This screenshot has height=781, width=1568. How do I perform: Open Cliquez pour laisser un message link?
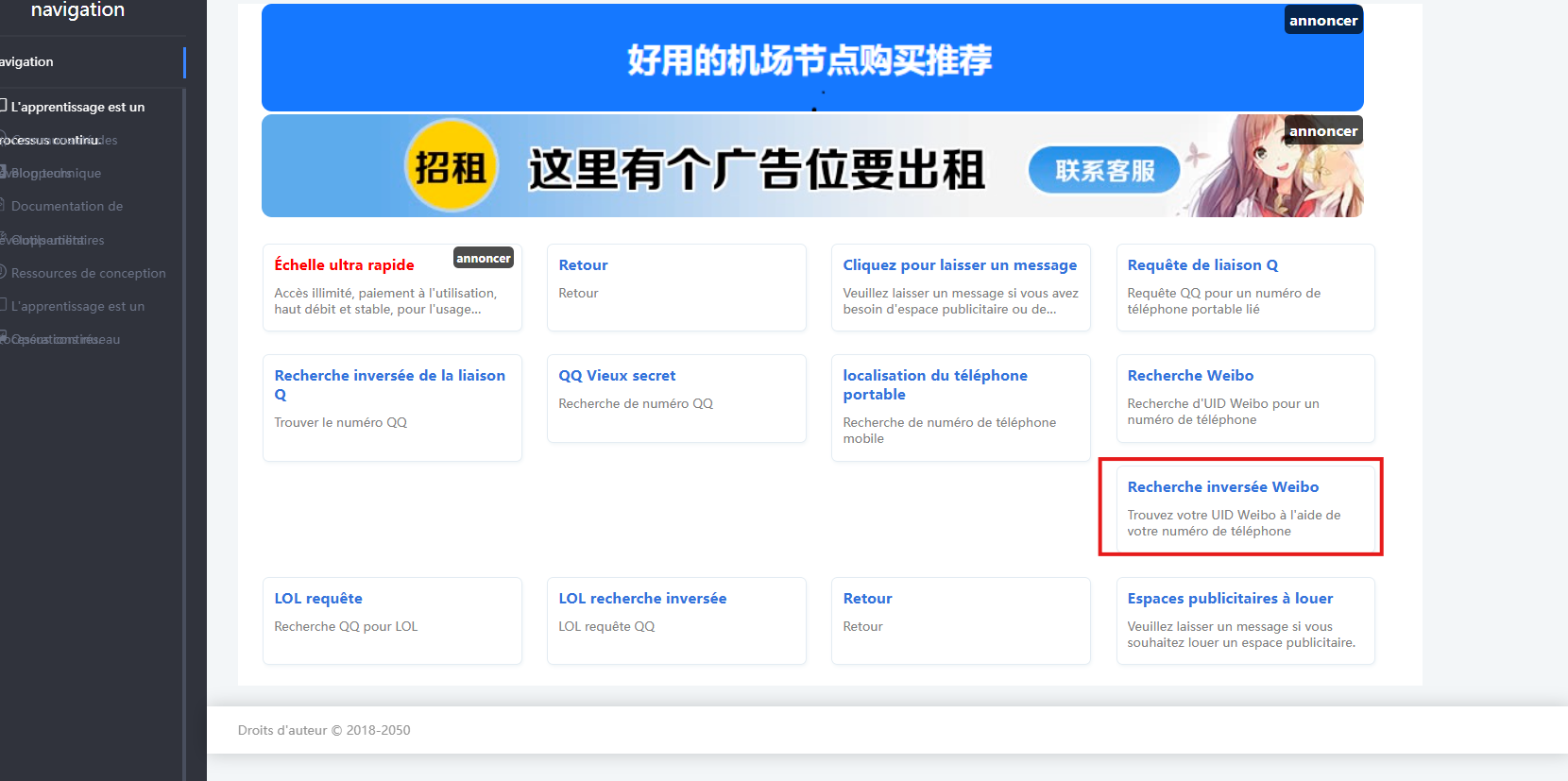959,265
